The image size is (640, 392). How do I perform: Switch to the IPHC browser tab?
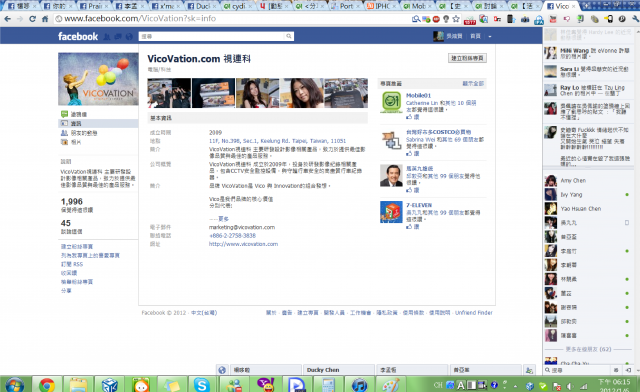tap(382, 6)
